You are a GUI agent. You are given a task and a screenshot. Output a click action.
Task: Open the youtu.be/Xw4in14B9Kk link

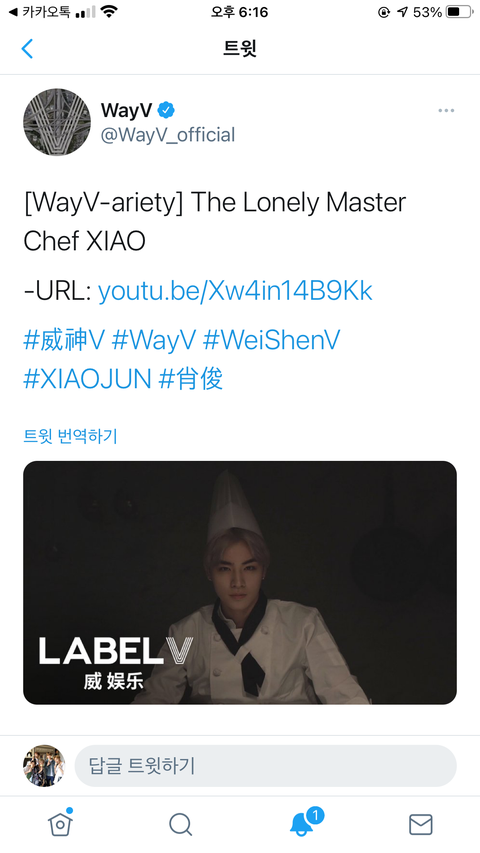[x=235, y=291]
